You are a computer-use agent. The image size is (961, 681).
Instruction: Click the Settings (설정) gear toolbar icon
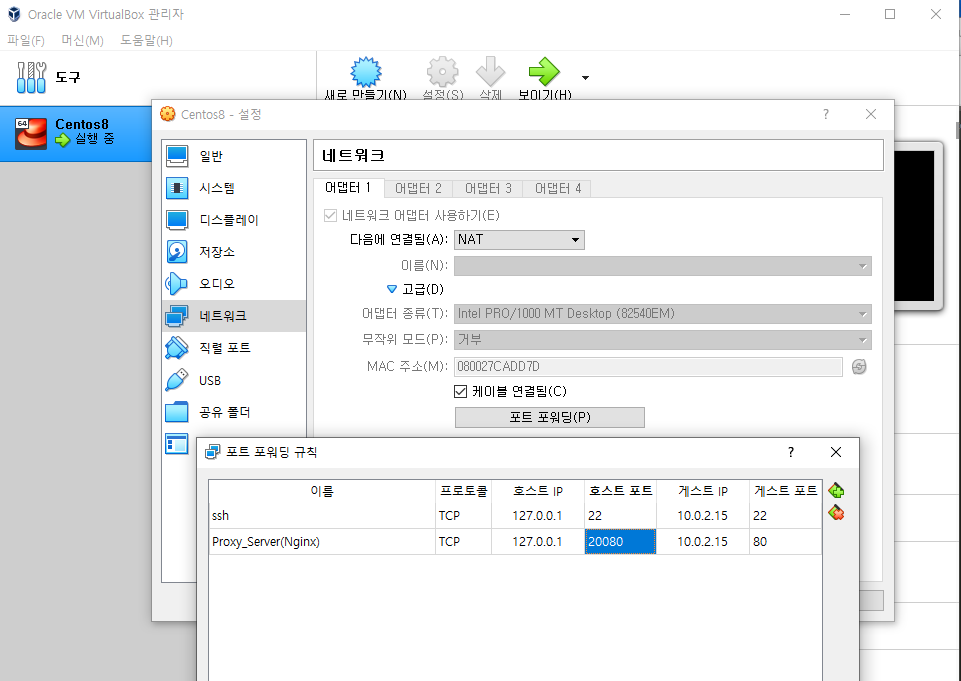pyautogui.click(x=443, y=72)
